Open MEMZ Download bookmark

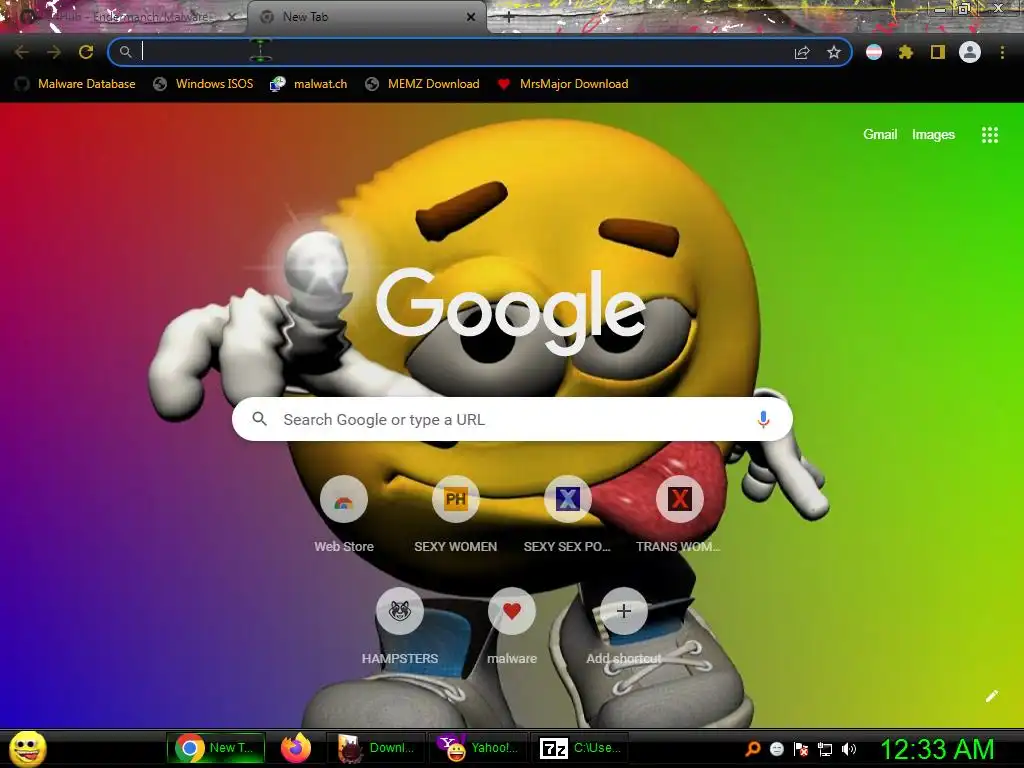[x=423, y=84]
